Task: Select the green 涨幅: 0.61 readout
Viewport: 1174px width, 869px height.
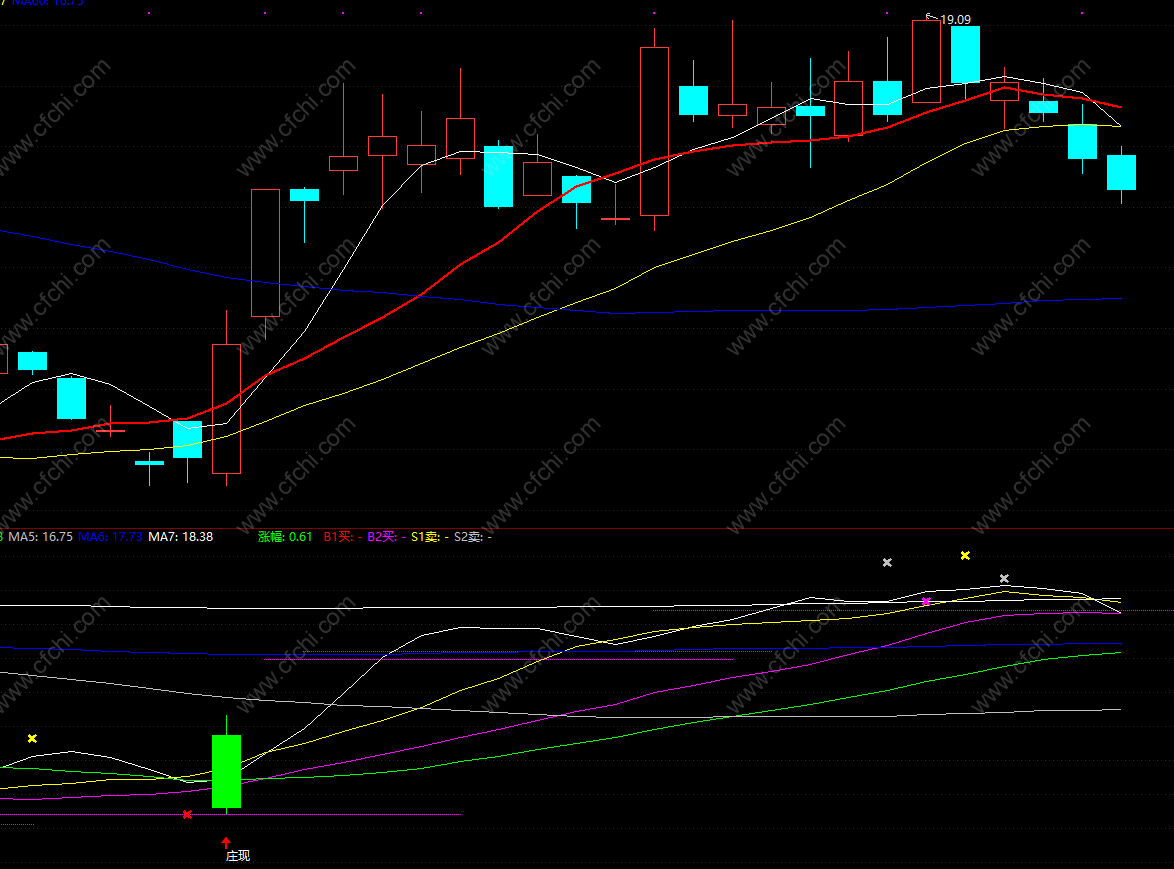Action: tap(285, 537)
